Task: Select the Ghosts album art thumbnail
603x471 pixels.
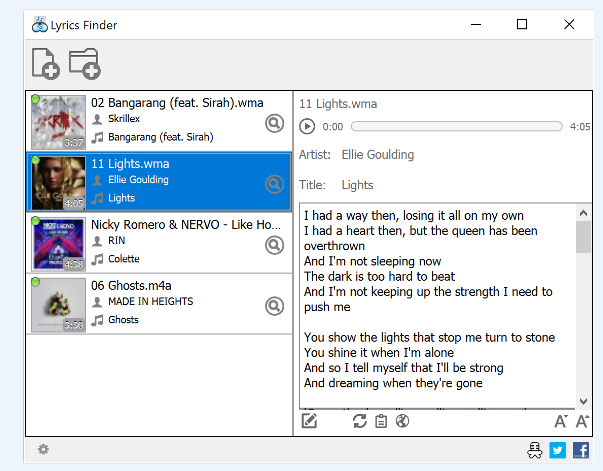Action: pyautogui.click(x=58, y=305)
